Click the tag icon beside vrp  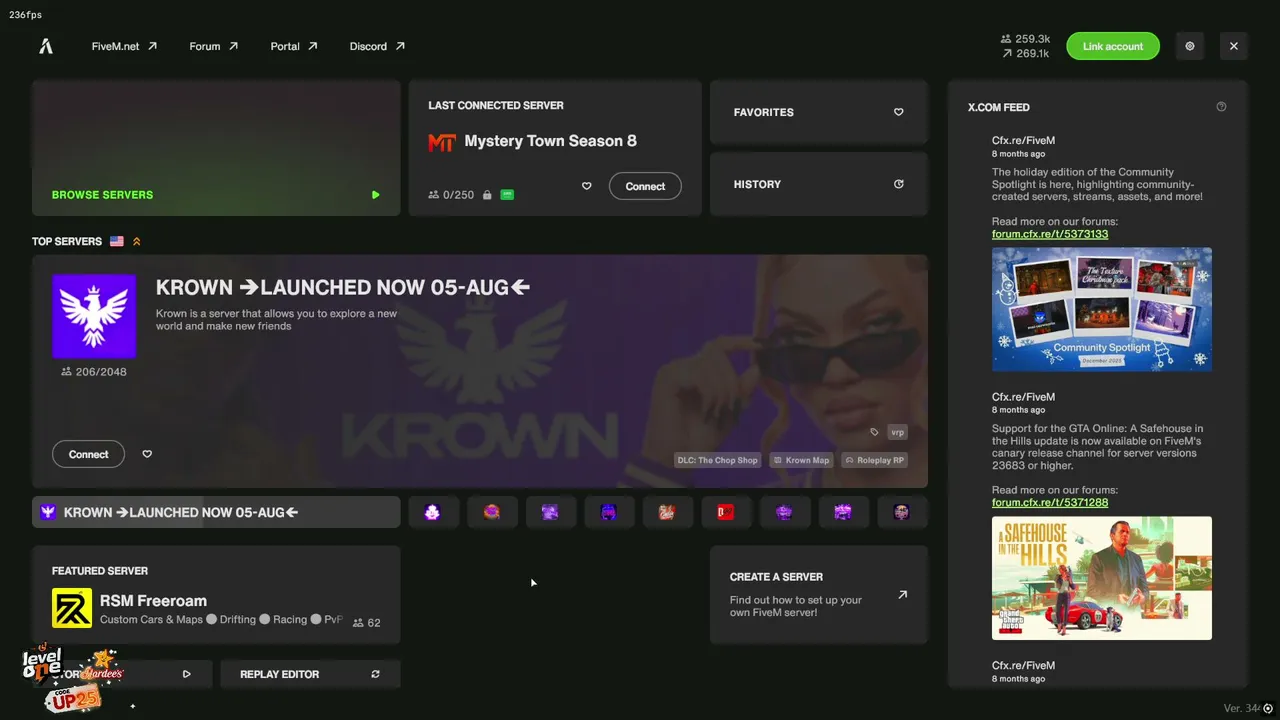(x=874, y=432)
